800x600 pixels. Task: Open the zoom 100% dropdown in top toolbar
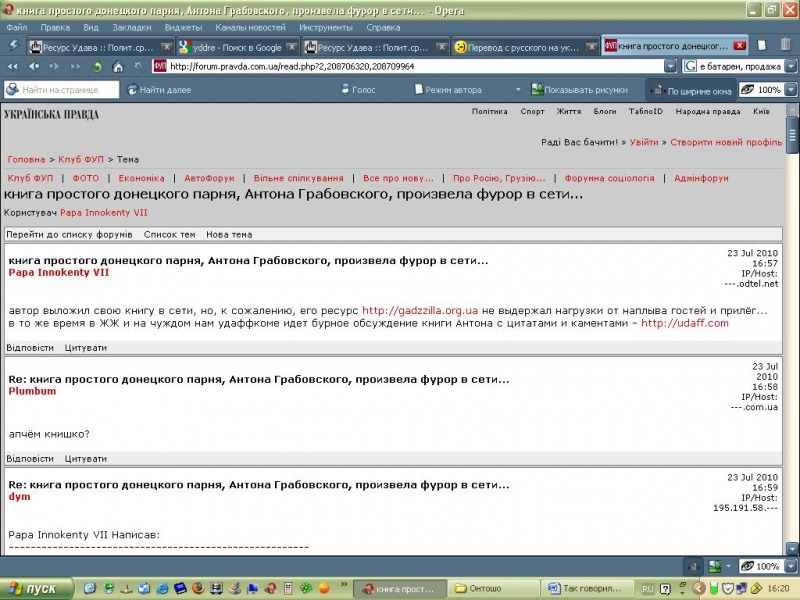tap(791, 90)
